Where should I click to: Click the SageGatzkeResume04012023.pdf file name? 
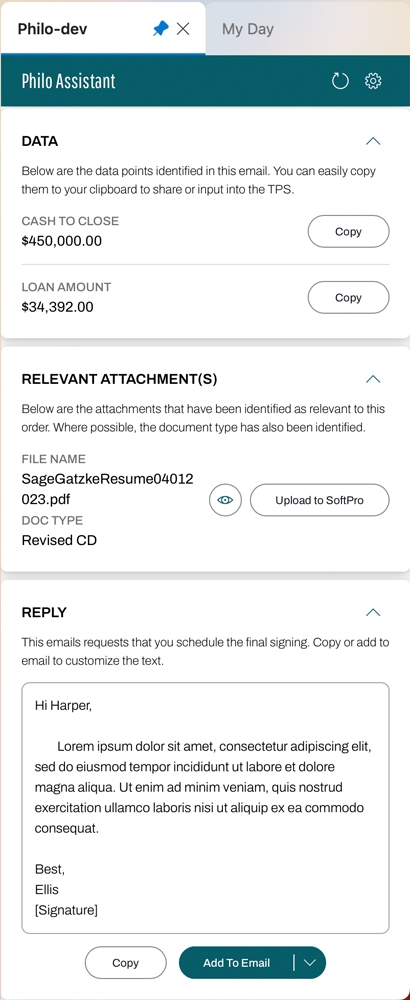(107, 489)
